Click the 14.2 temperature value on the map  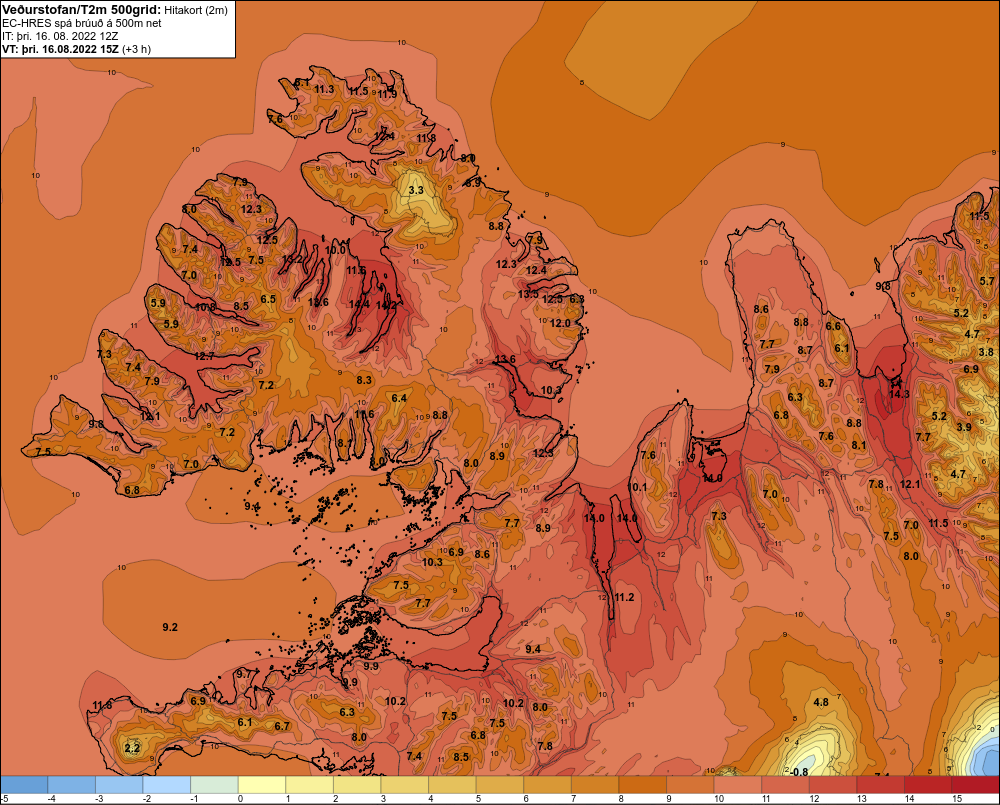click(x=386, y=305)
